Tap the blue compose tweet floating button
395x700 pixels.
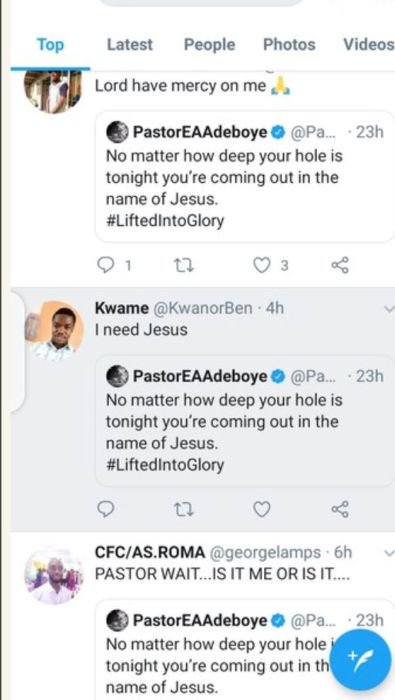[x=360, y=659]
